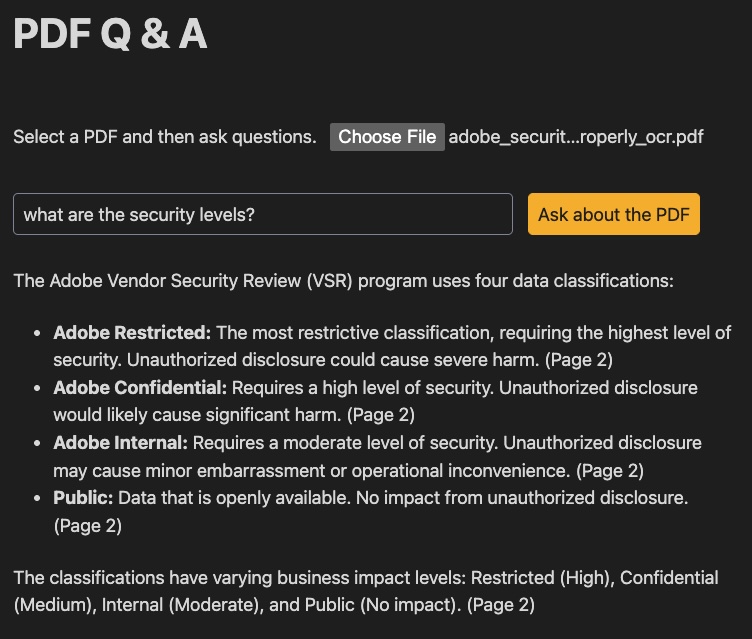Image resolution: width=752 pixels, height=639 pixels.
Task: Click the Choose File button
Action: pyautogui.click(x=387, y=137)
